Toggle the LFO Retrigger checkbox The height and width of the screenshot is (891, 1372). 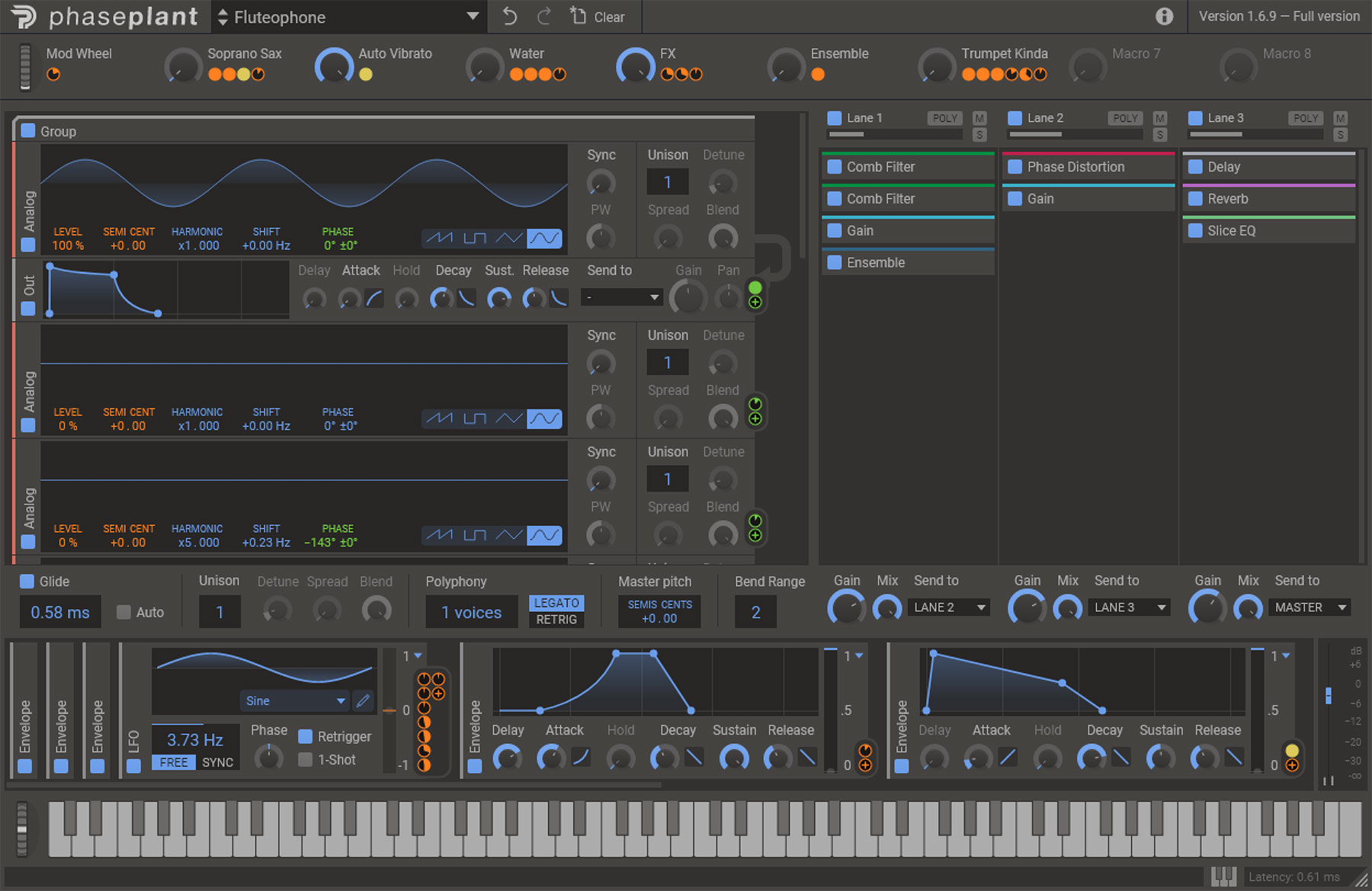306,736
